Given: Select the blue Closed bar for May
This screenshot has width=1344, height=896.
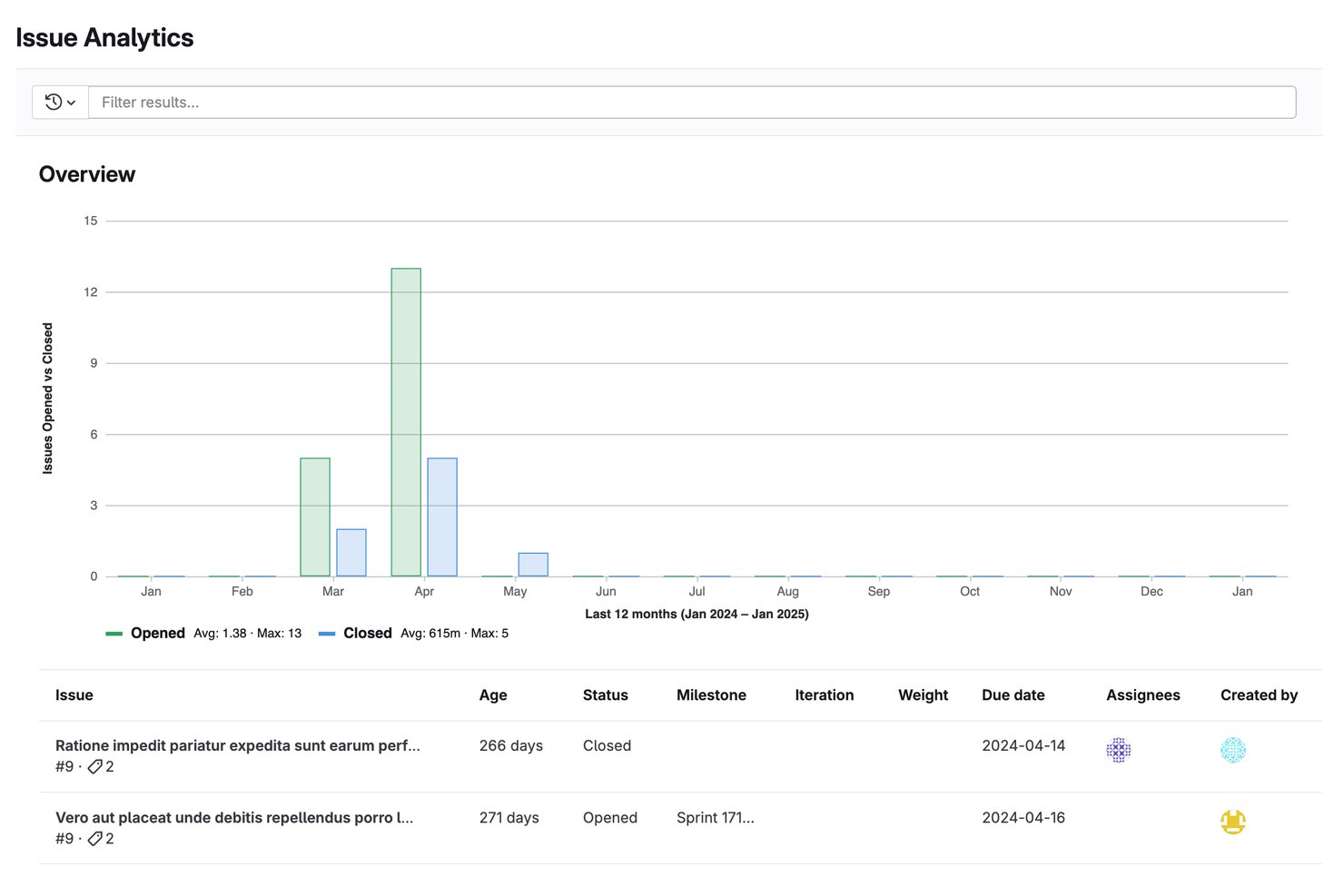Looking at the screenshot, I should click(x=533, y=565).
